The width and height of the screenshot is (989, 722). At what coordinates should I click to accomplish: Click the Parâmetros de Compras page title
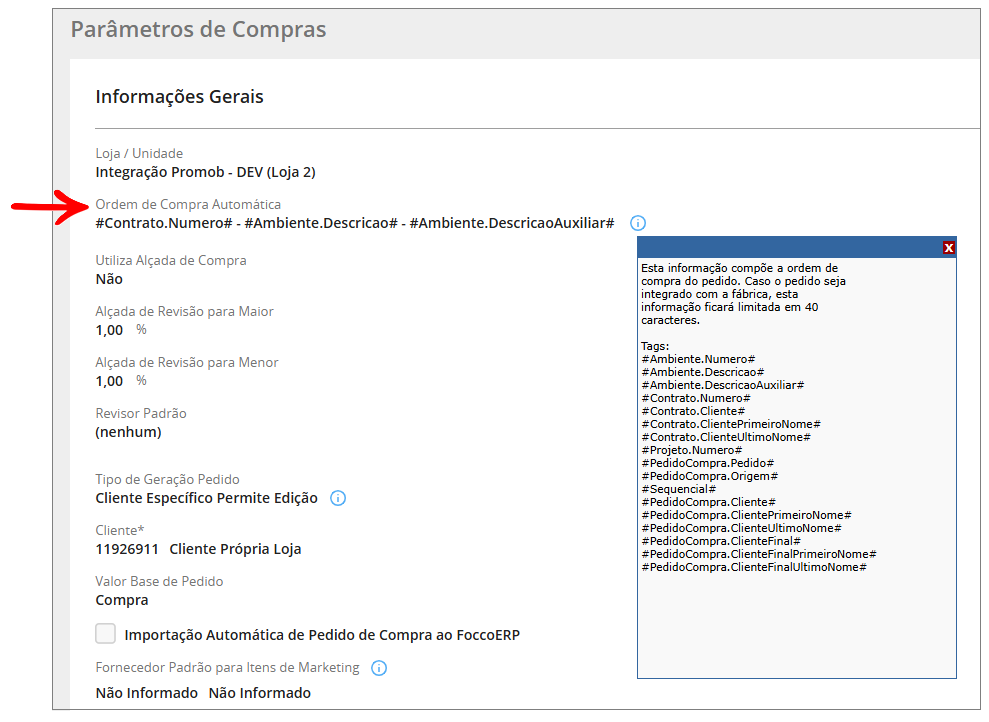198,29
